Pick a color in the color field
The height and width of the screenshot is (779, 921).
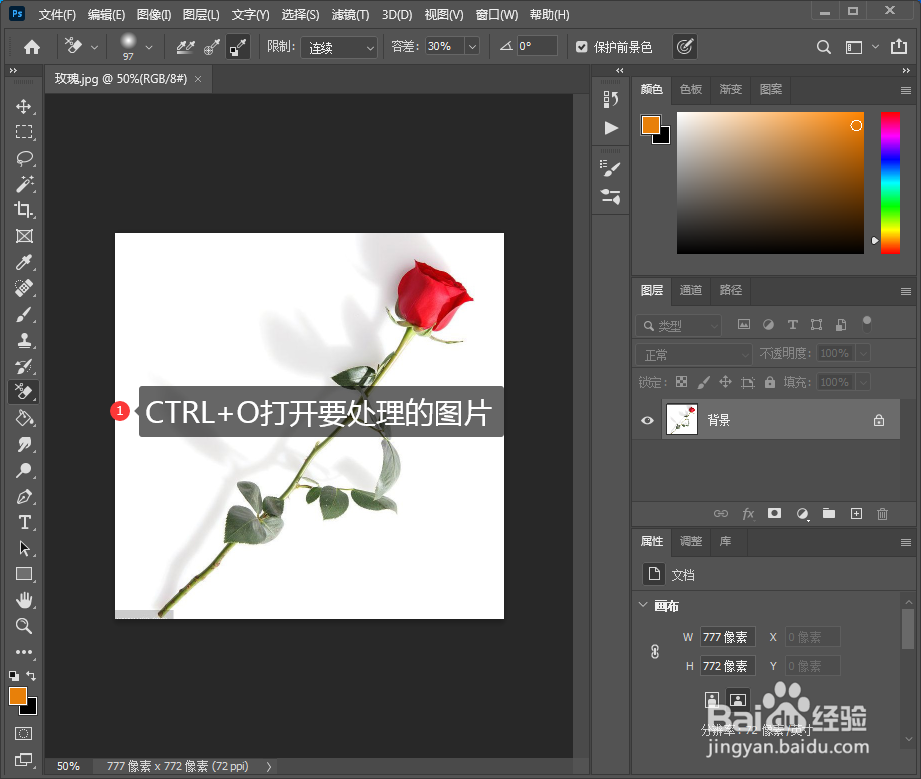click(x=770, y=183)
